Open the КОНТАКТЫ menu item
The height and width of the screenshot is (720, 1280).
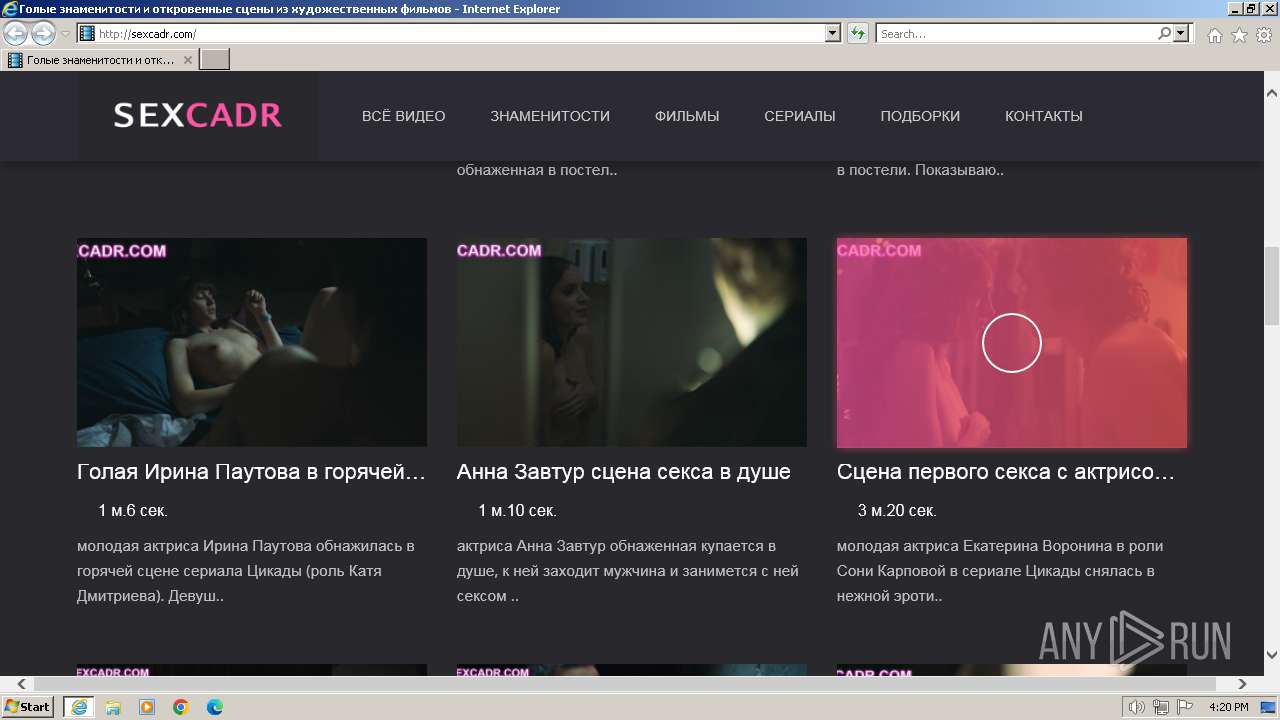pyautogui.click(x=1044, y=116)
